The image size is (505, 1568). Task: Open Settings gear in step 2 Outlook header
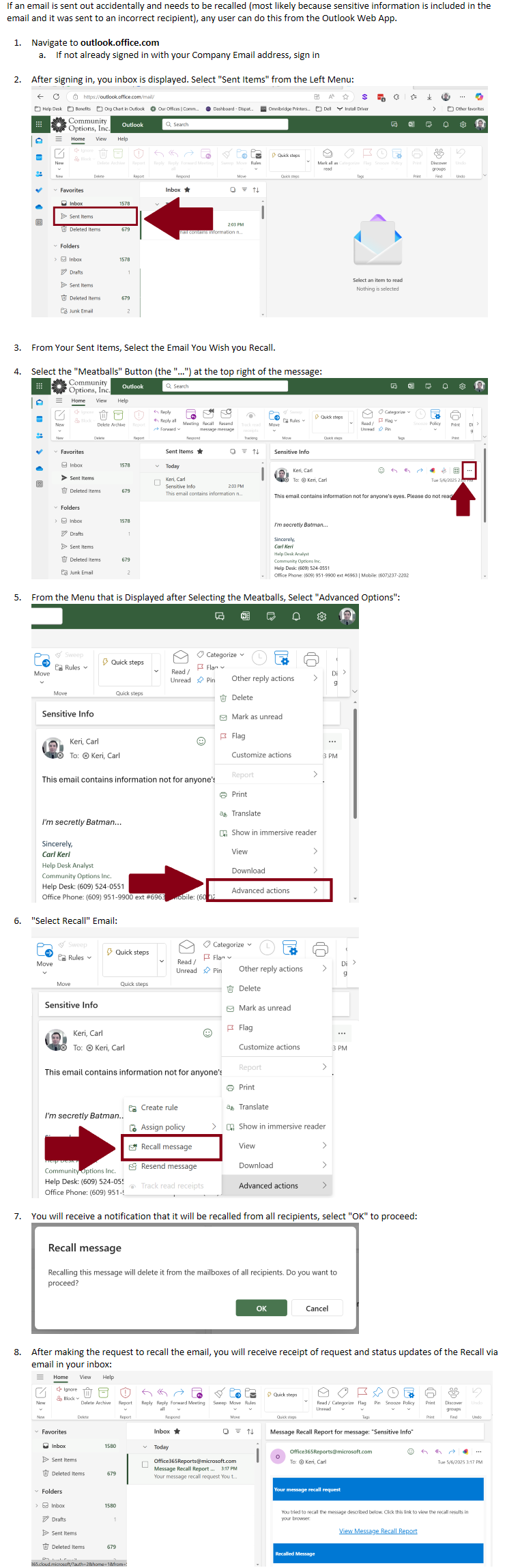(463, 124)
